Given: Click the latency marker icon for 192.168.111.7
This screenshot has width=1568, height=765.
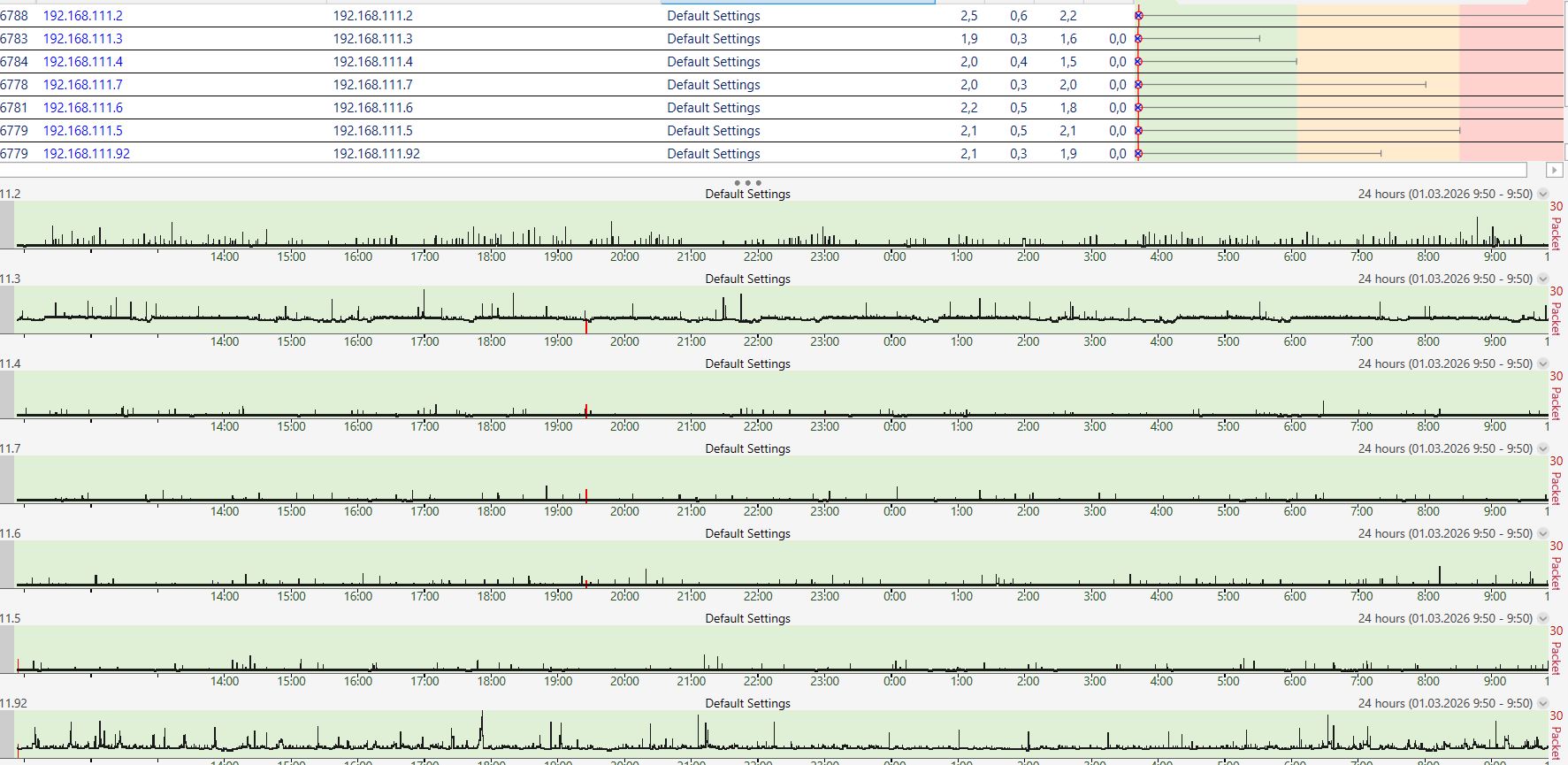Looking at the screenshot, I should (x=1138, y=85).
